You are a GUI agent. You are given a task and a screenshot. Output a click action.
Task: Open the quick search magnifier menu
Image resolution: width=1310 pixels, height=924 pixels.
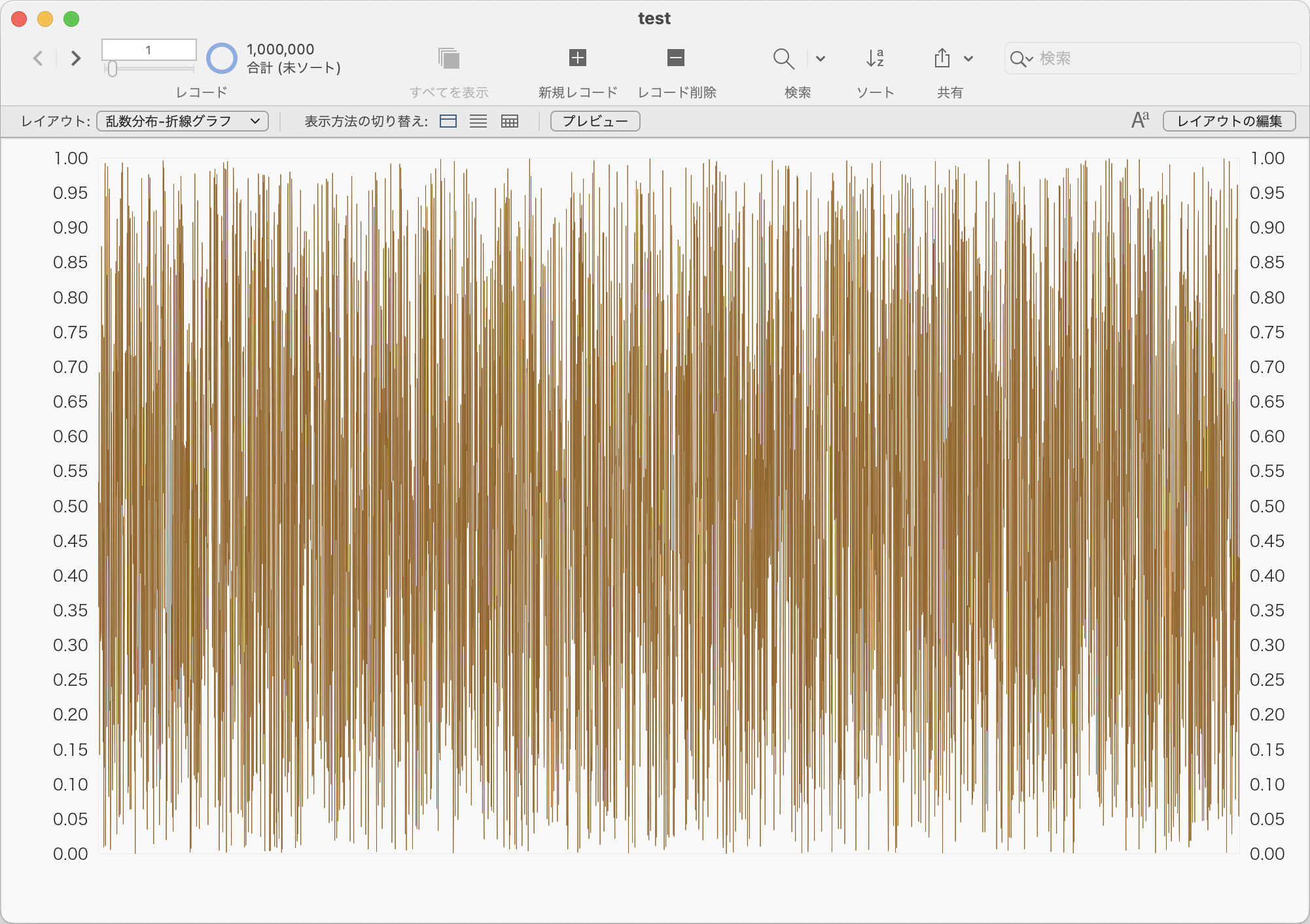pos(1021,59)
